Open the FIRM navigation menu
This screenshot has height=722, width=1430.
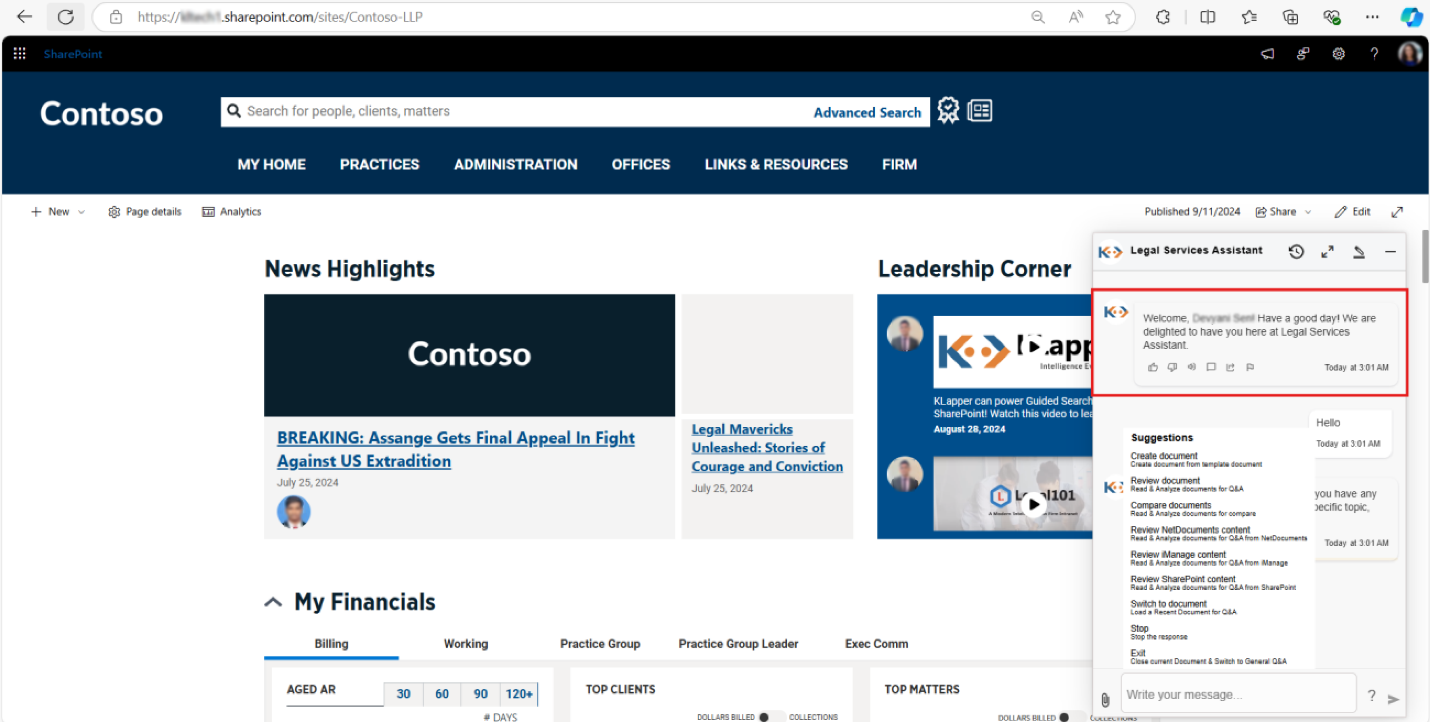coord(900,164)
